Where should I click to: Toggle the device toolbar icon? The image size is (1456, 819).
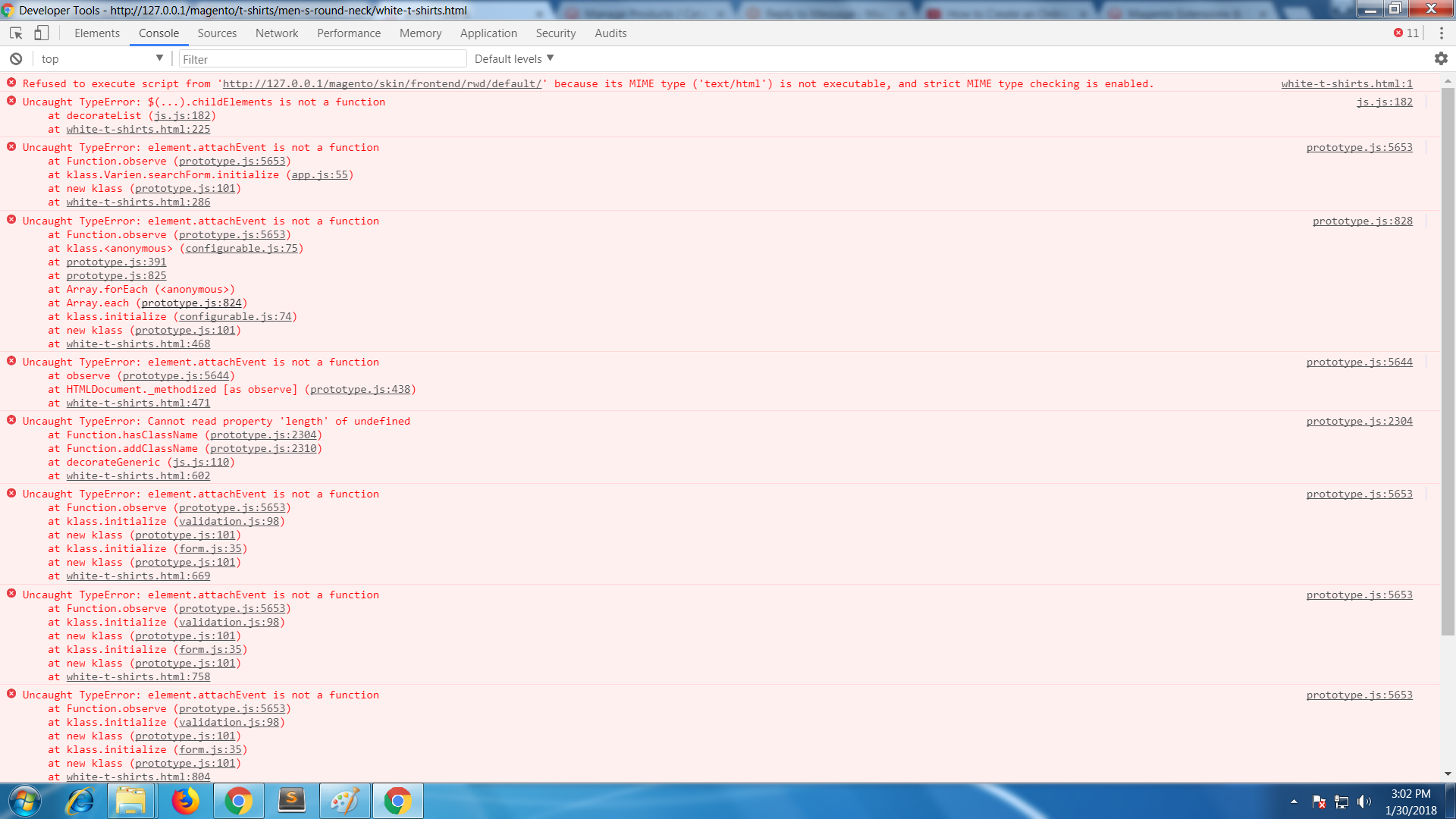[42, 33]
